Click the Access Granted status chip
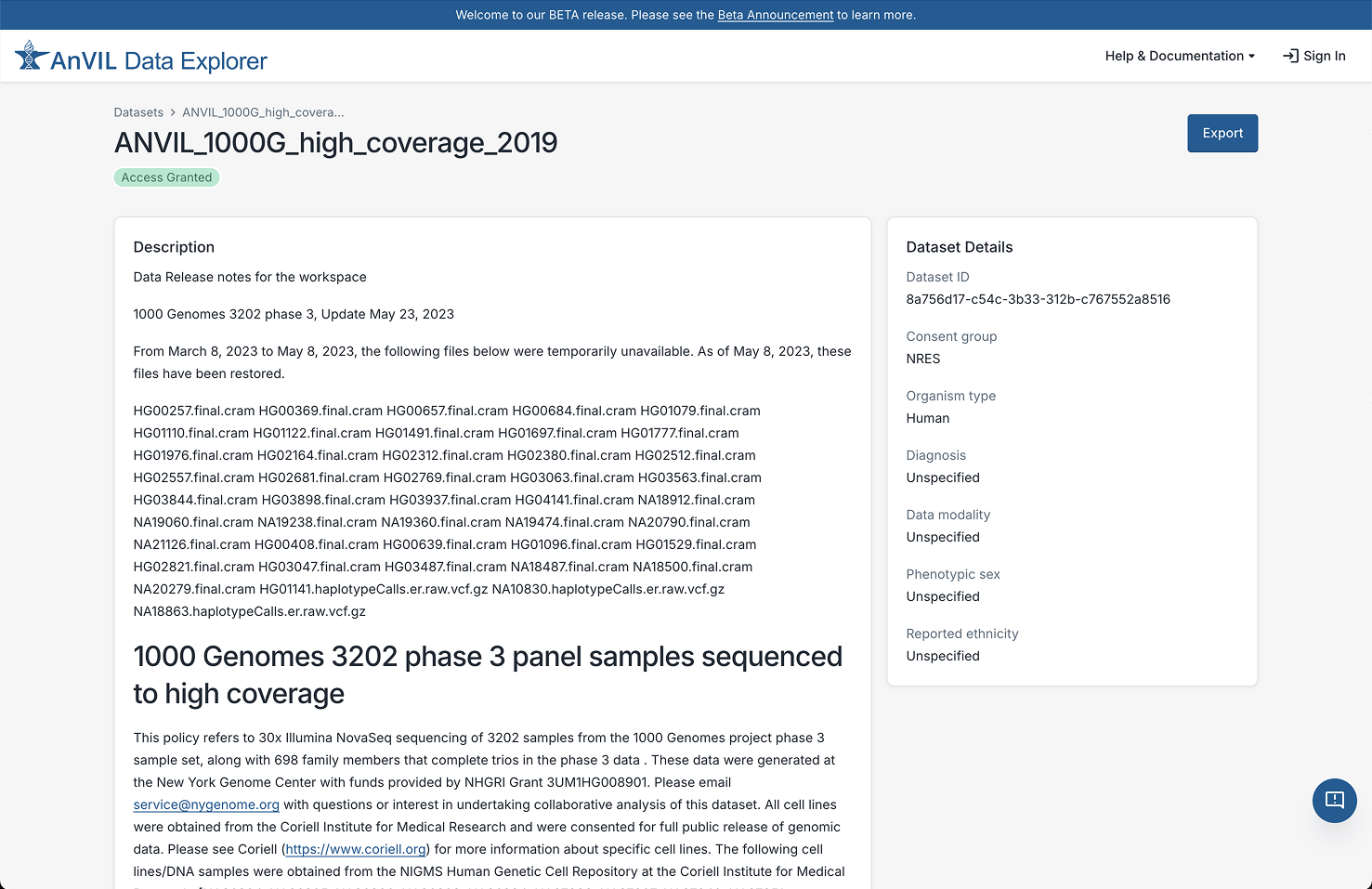This screenshot has height=889, width=1372. (166, 177)
